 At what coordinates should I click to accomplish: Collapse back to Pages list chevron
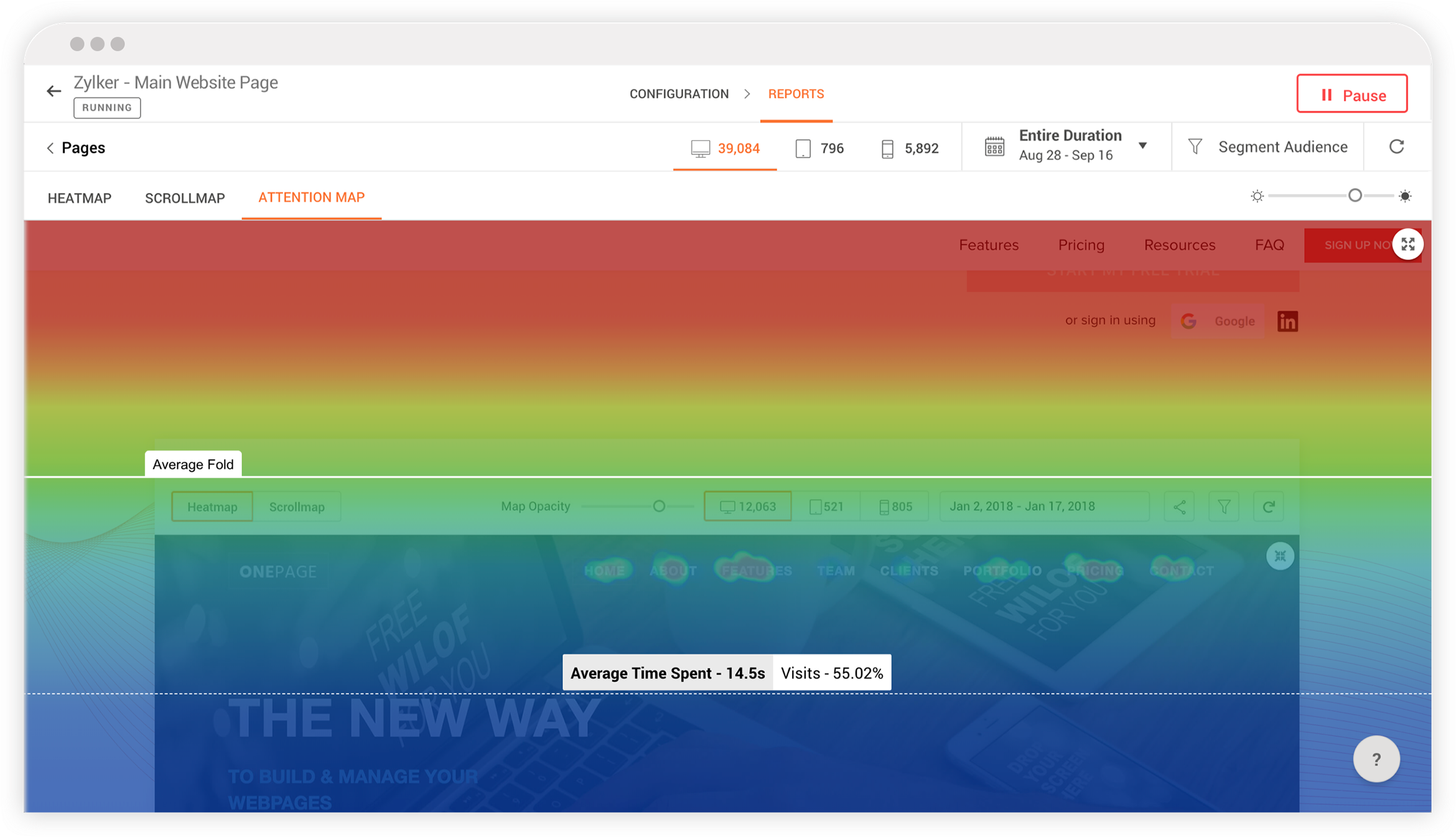50,148
